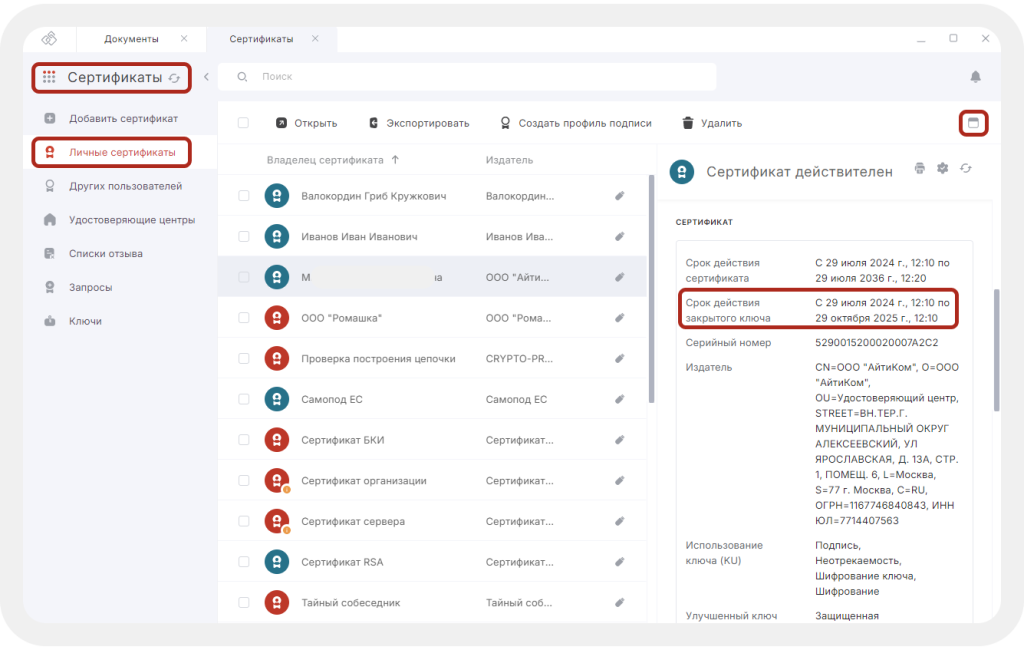Click details panel vertical scrollbar
Viewport: 1024px width, 650px height.
coord(997,349)
